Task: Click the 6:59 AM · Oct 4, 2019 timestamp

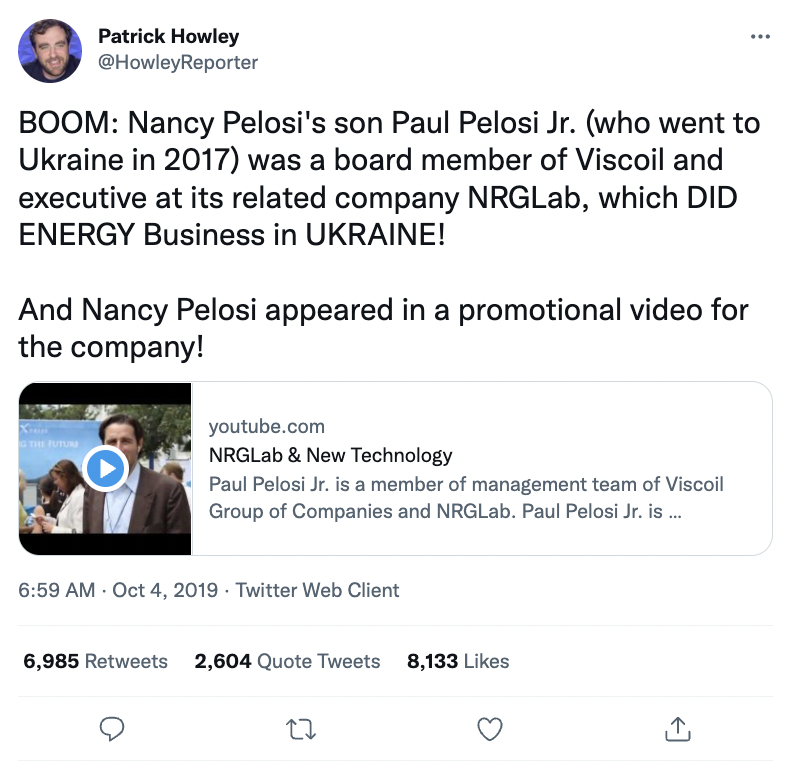Action: click(117, 590)
